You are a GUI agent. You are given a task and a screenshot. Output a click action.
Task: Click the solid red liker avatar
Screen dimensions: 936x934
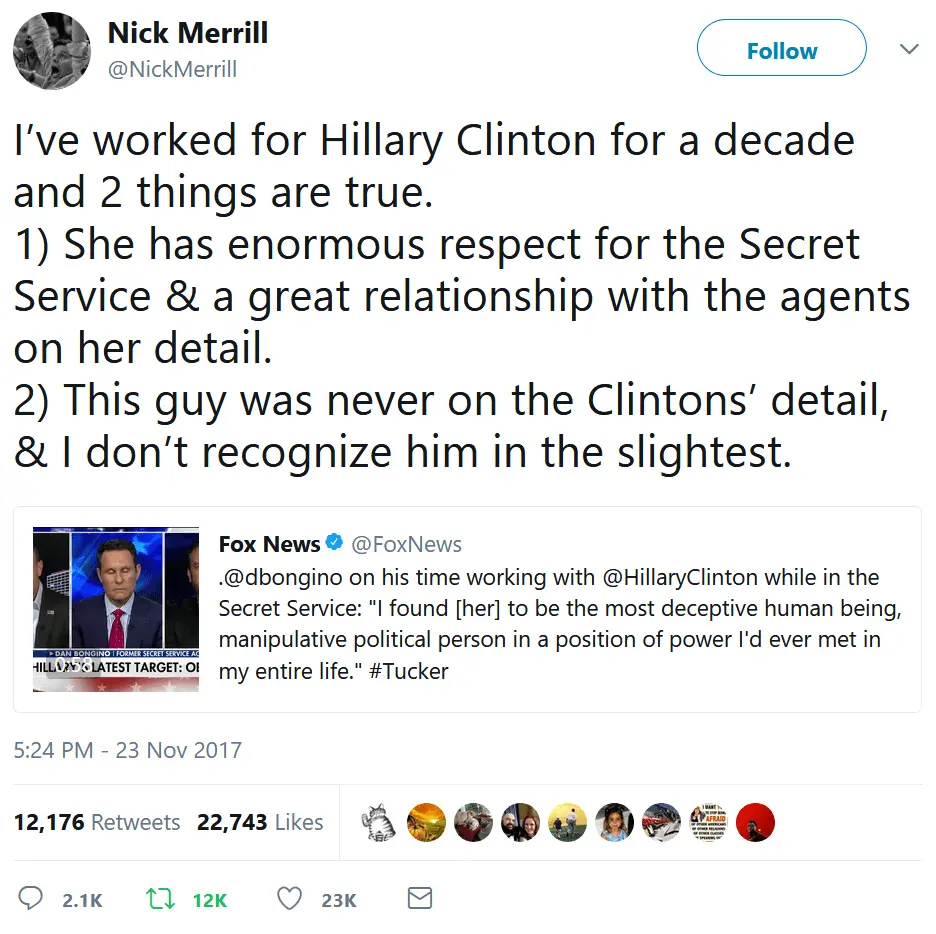click(x=755, y=823)
